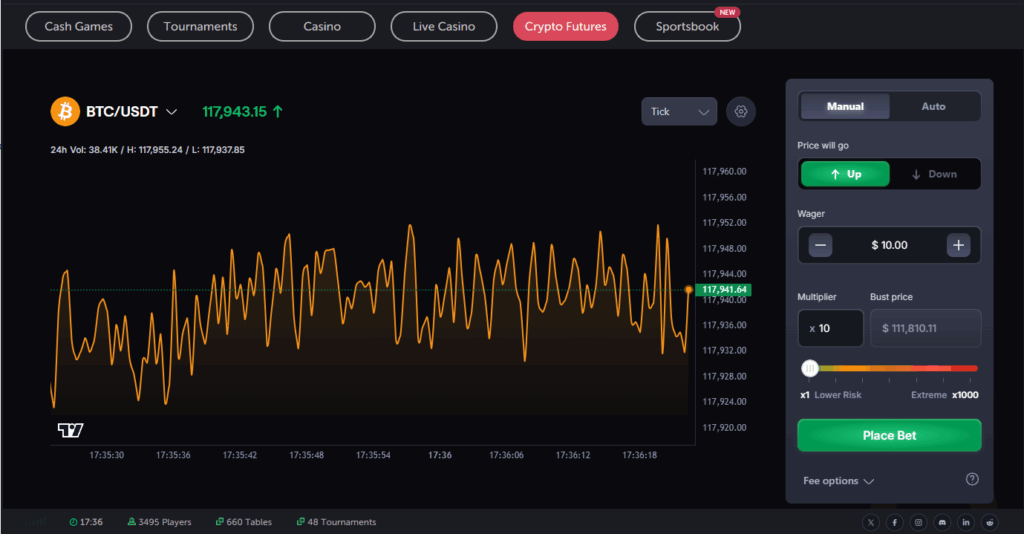Click the multiplier risk slider handle
The height and width of the screenshot is (534, 1024).
pyautogui.click(x=810, y=368)
